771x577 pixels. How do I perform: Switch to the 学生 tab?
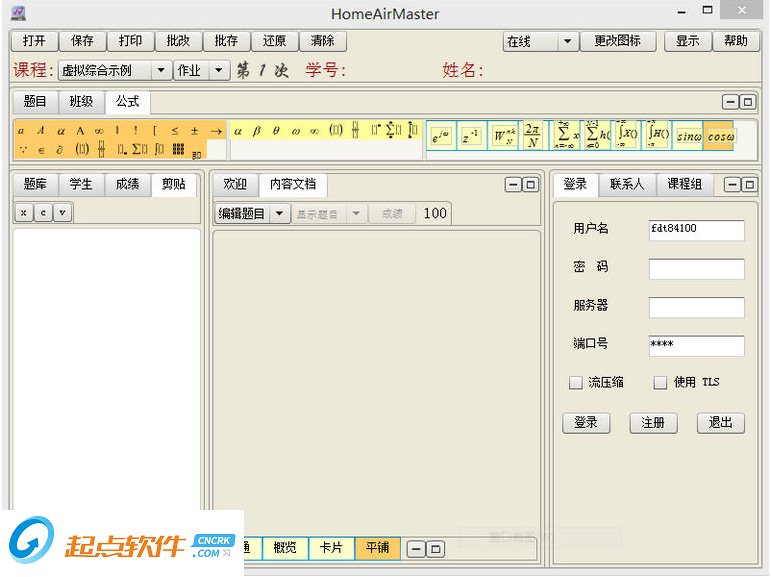pyautogui.click(x=81, y=184)
